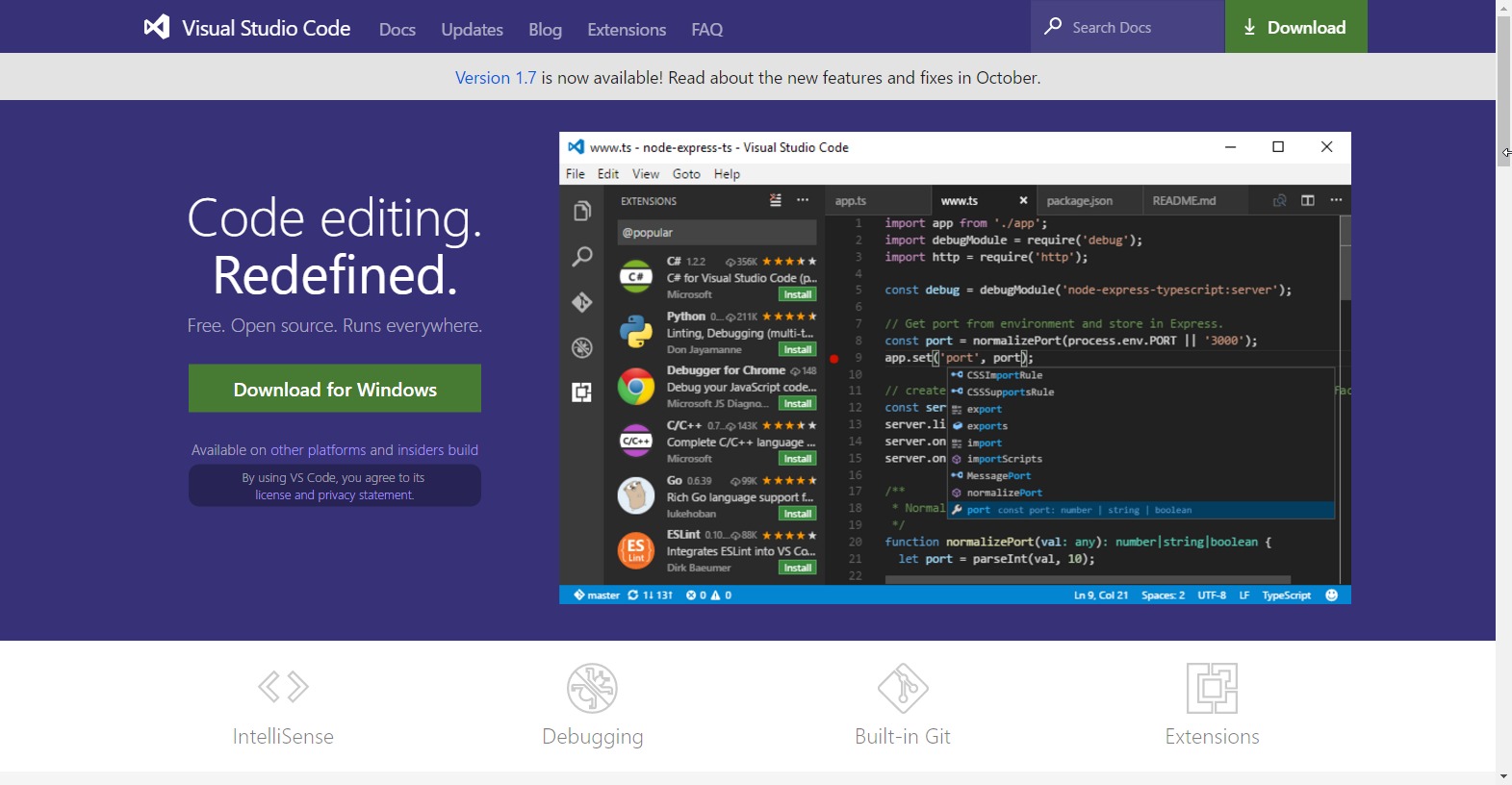Open the other platforms link
The height and width of the screenshot is (785, 1512).
pos(318,450)
